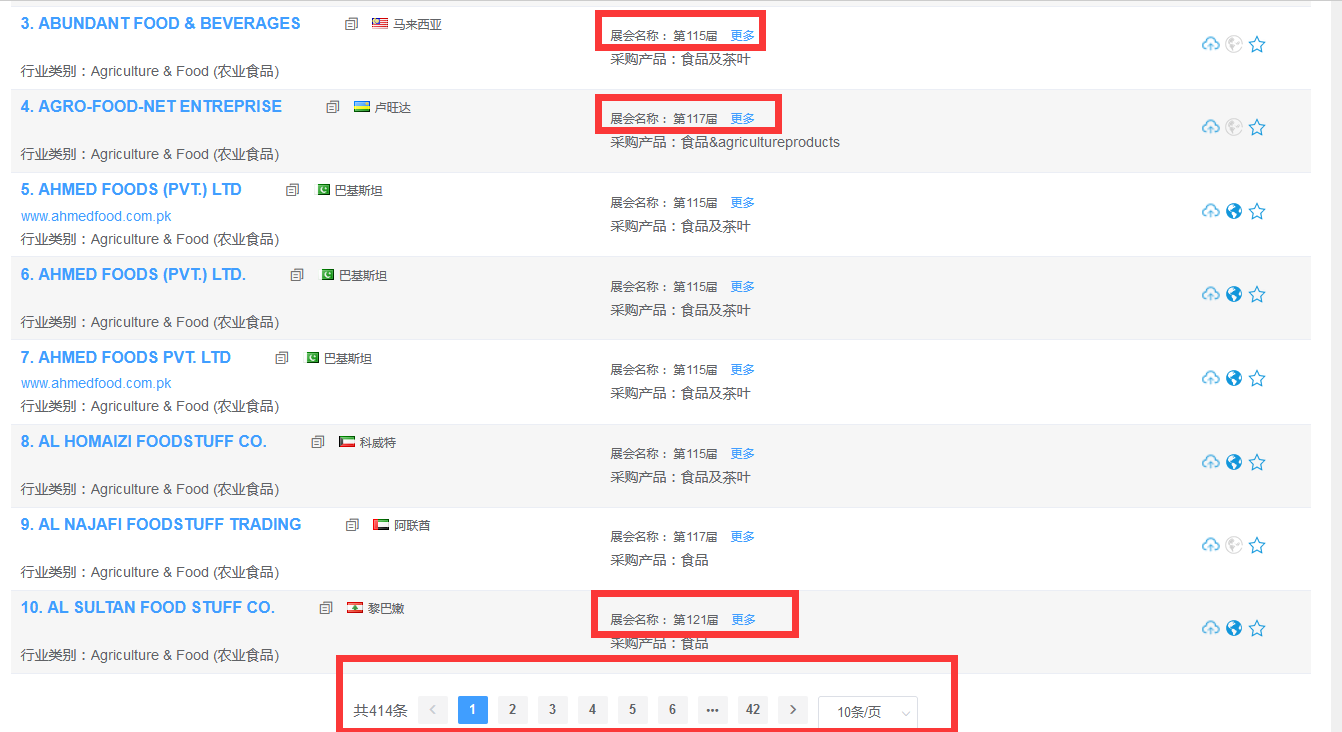Screen dimensions: 1342x732
Task: Expand 更多 in AL HOMAIZI FOODSTUFF CO. row
Action: 742,453
